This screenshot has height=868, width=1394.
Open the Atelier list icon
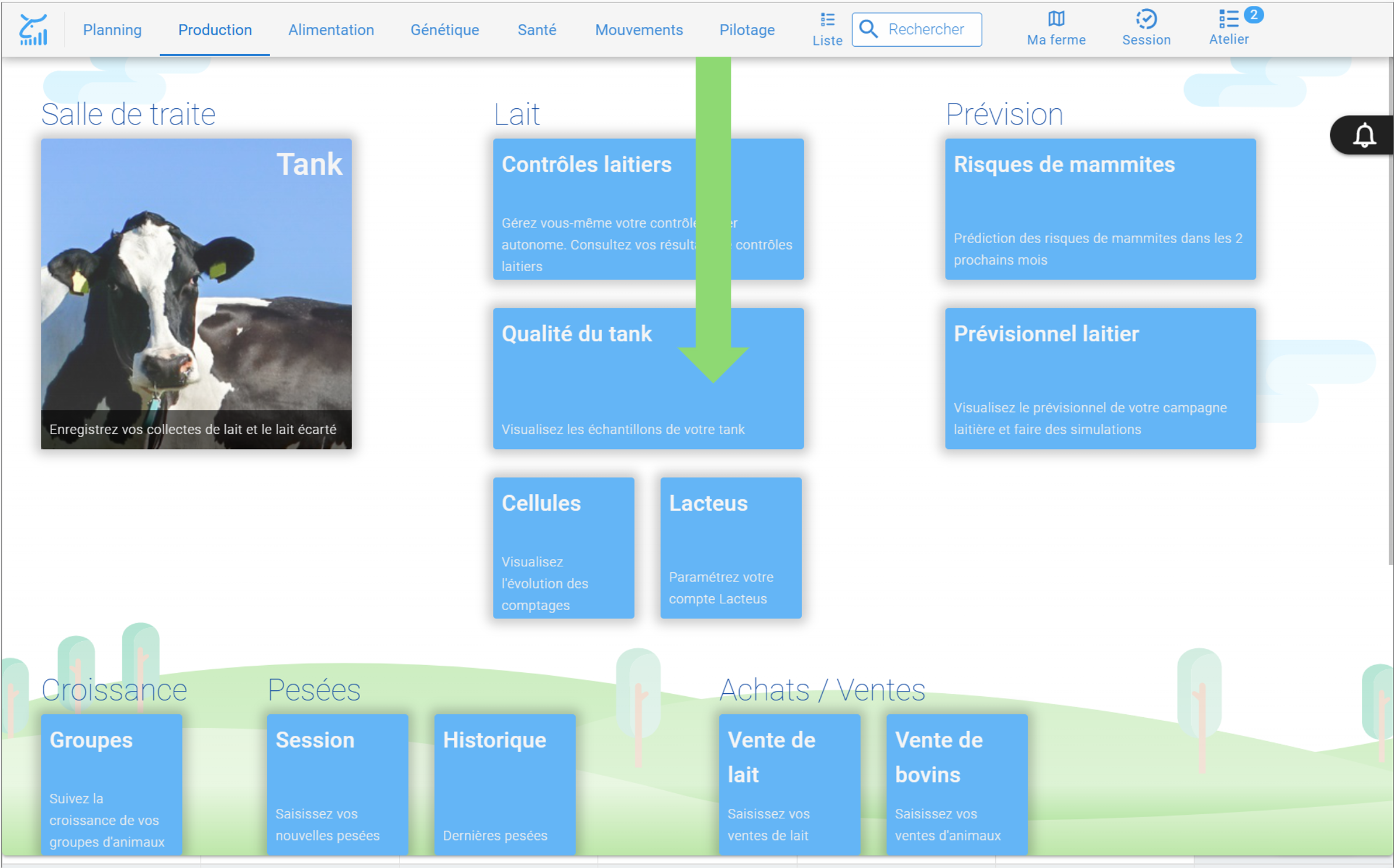pos(1229,29)
